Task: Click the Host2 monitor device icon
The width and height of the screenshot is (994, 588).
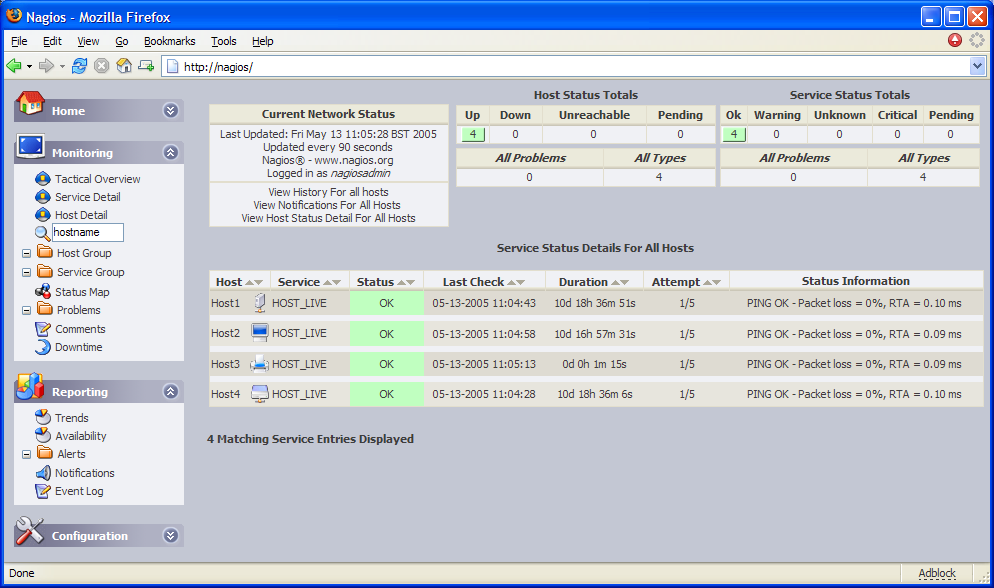Action: point(260,333)
